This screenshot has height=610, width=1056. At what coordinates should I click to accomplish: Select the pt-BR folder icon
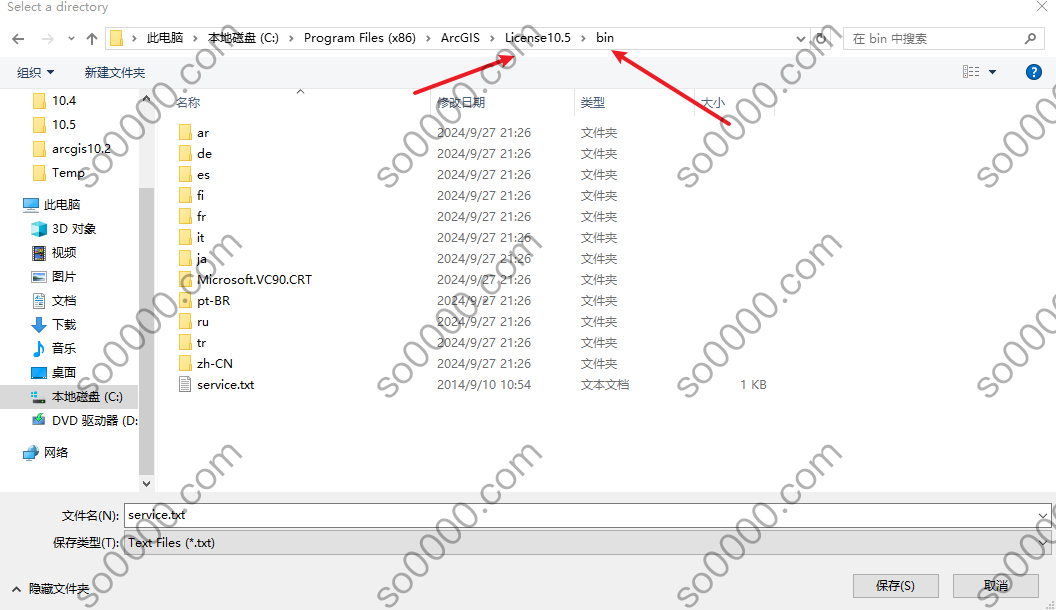pos(186,300)
